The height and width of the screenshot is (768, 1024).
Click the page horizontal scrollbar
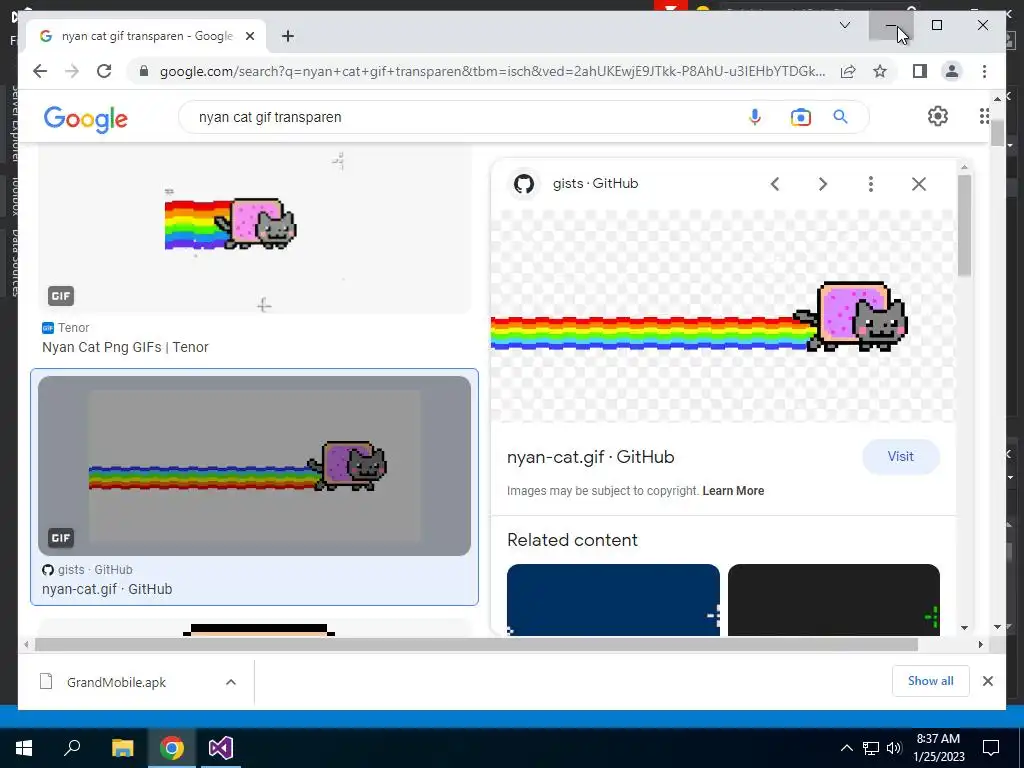(476, 645)
